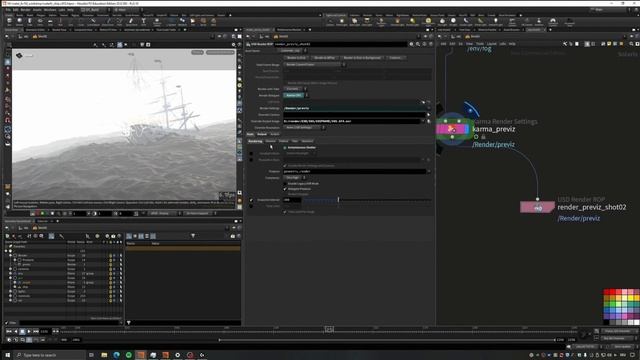The height and width of the screenshot is (360, 640).
Task: Click the Override Output Image path field
Action: point(353,121)
